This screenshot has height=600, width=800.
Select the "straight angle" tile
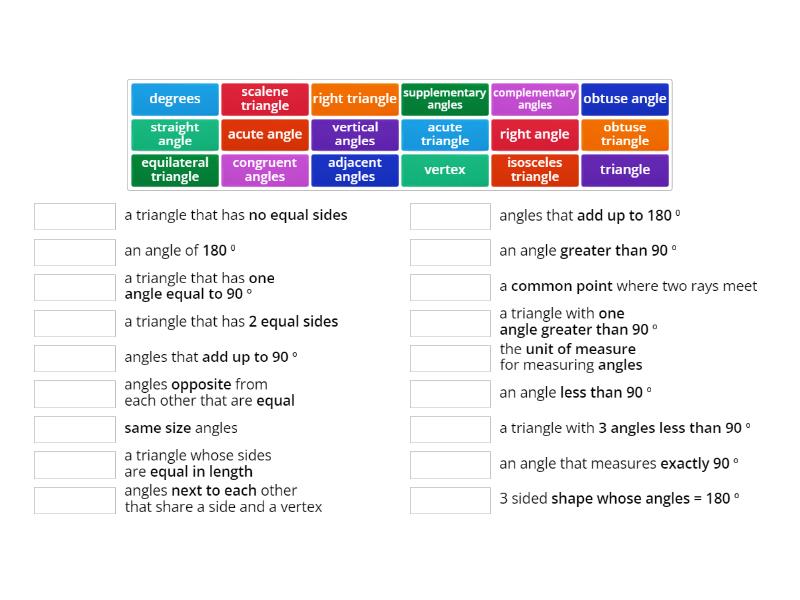174,134
